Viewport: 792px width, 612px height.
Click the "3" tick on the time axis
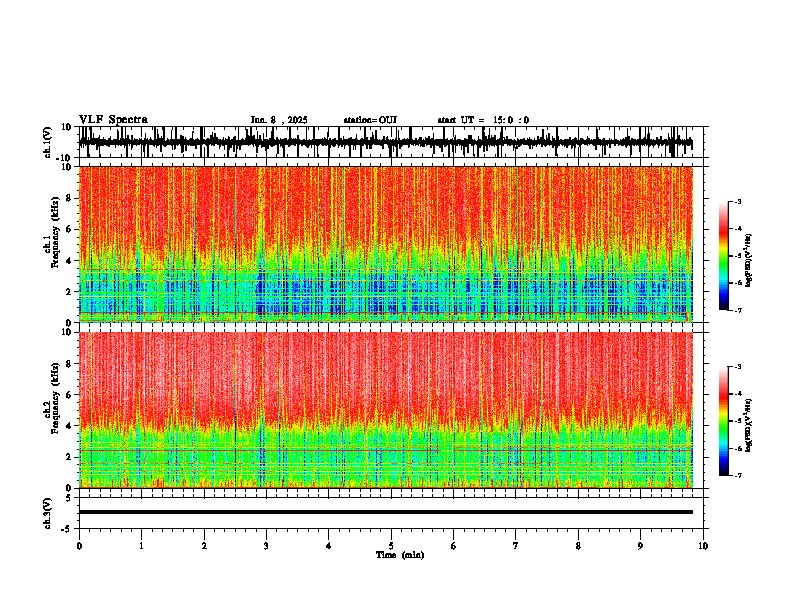pos(266,546)
